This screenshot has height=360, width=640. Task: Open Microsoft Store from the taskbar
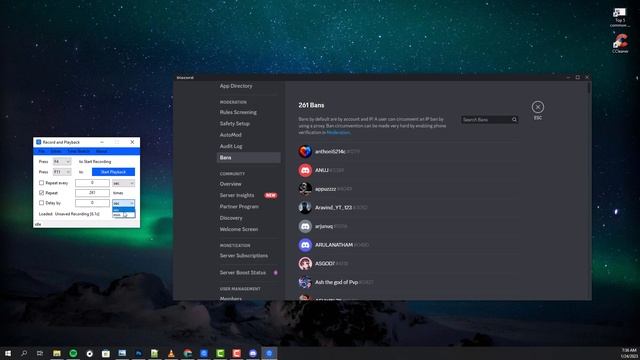(106, 353)
